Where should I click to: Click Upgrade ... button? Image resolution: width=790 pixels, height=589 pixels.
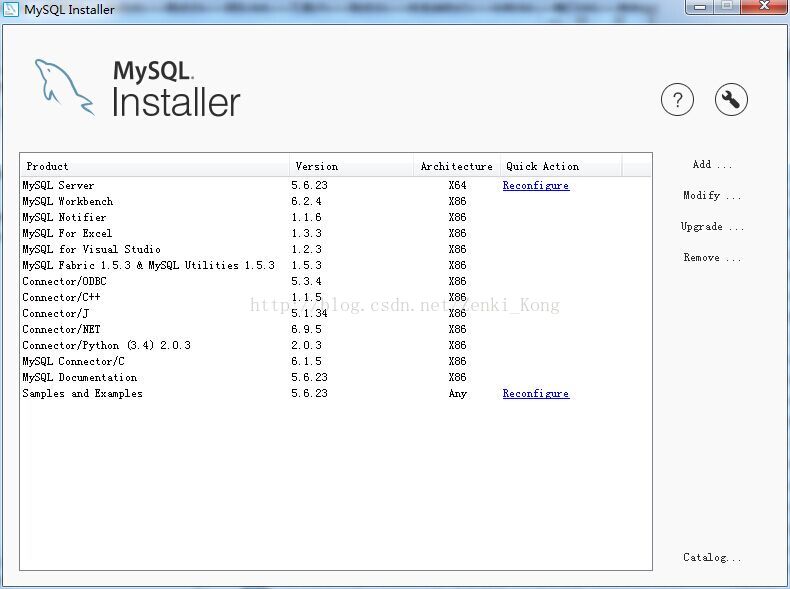(712, 227)
